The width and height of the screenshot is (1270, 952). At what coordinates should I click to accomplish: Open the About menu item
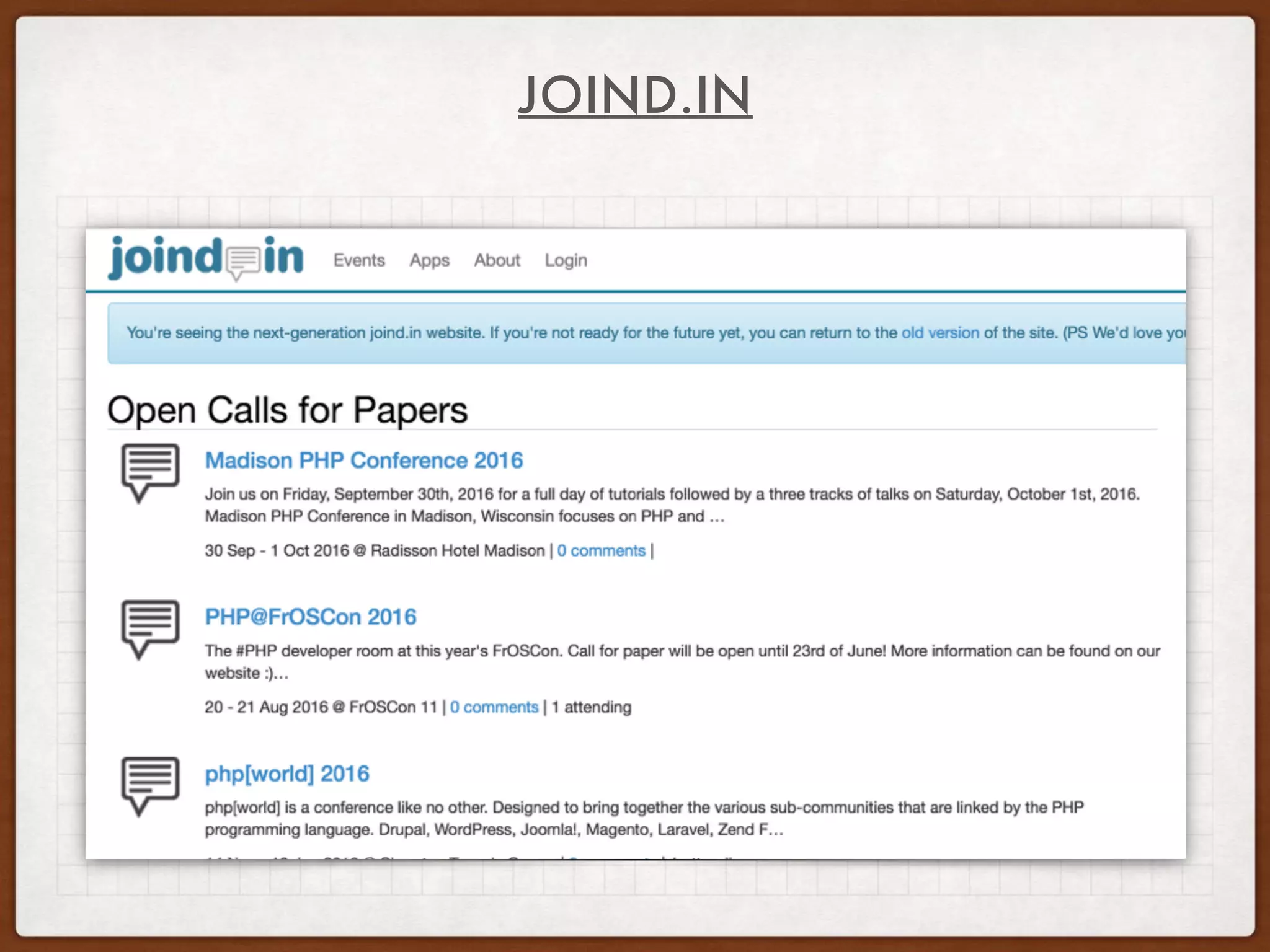pos(497,260)
